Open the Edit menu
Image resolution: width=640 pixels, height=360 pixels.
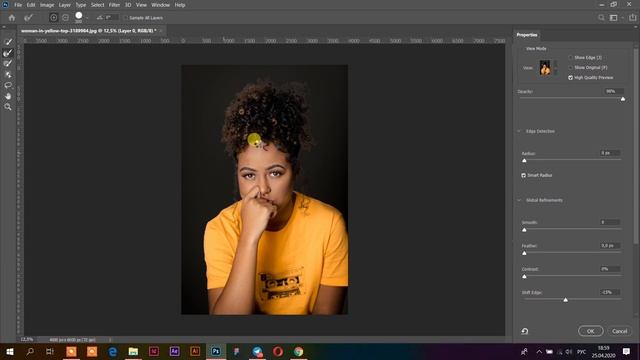(x=31, y=5)
